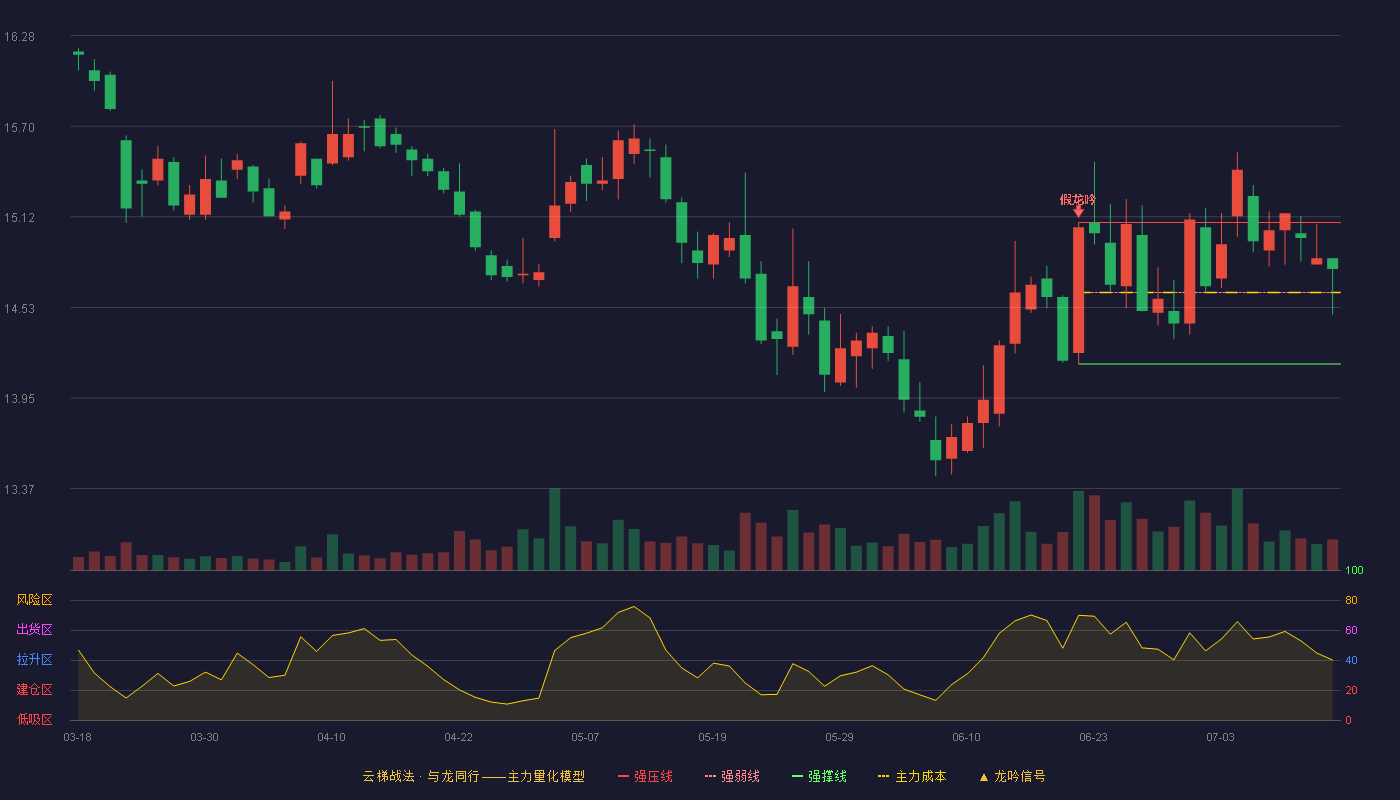Toggle the 强弱线 legend entry
The height and width of the screenshot is (800, 1400).
(x=732, y=776)
